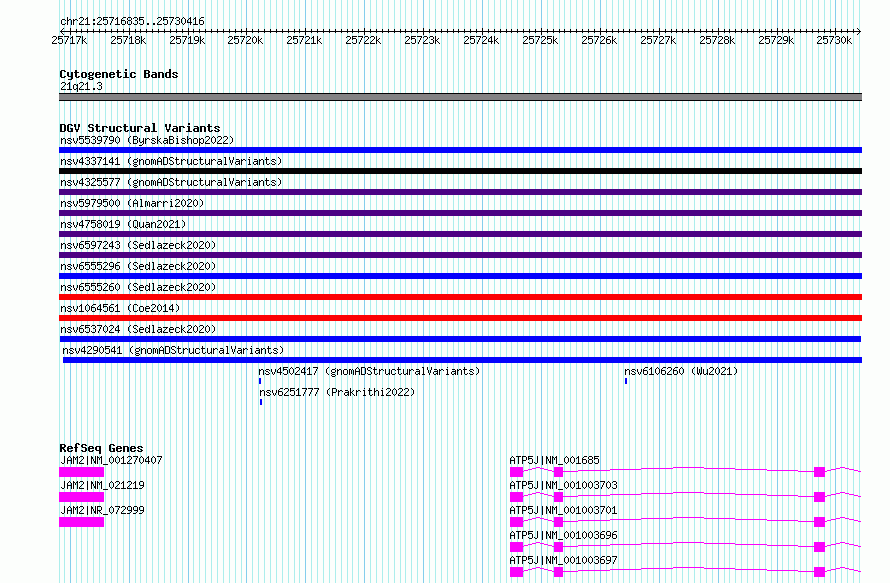890x583 pixels.
Task: Click the 25730k ruler tick label
Action: pos(834,40)
